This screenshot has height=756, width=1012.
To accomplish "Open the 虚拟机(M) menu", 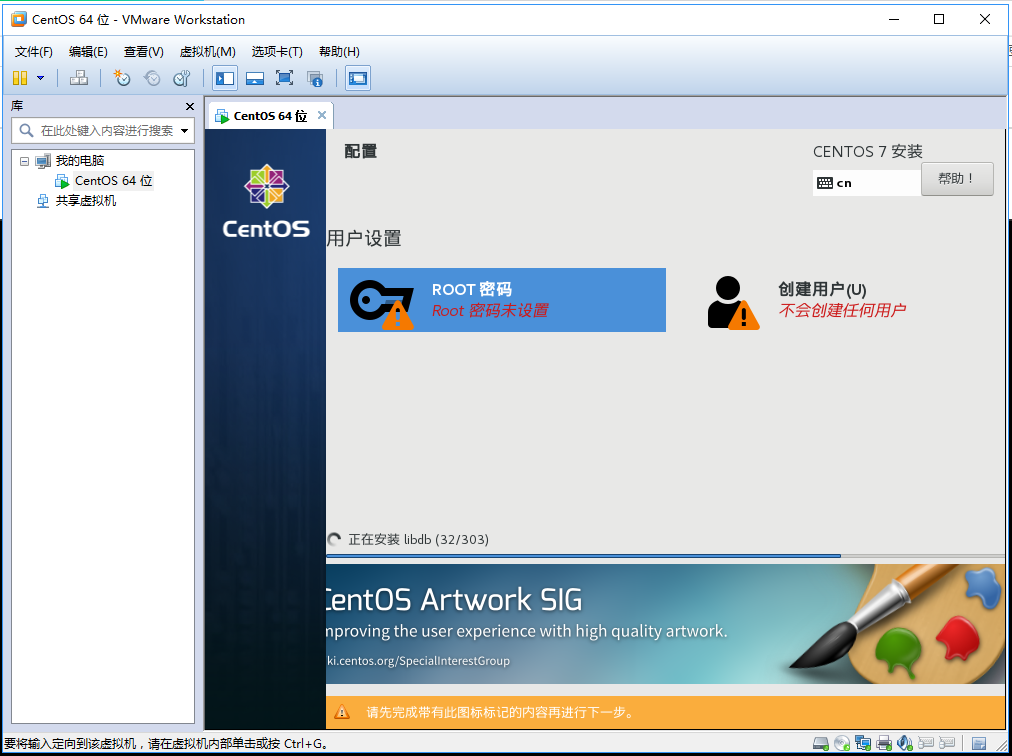I will point(207,52).
